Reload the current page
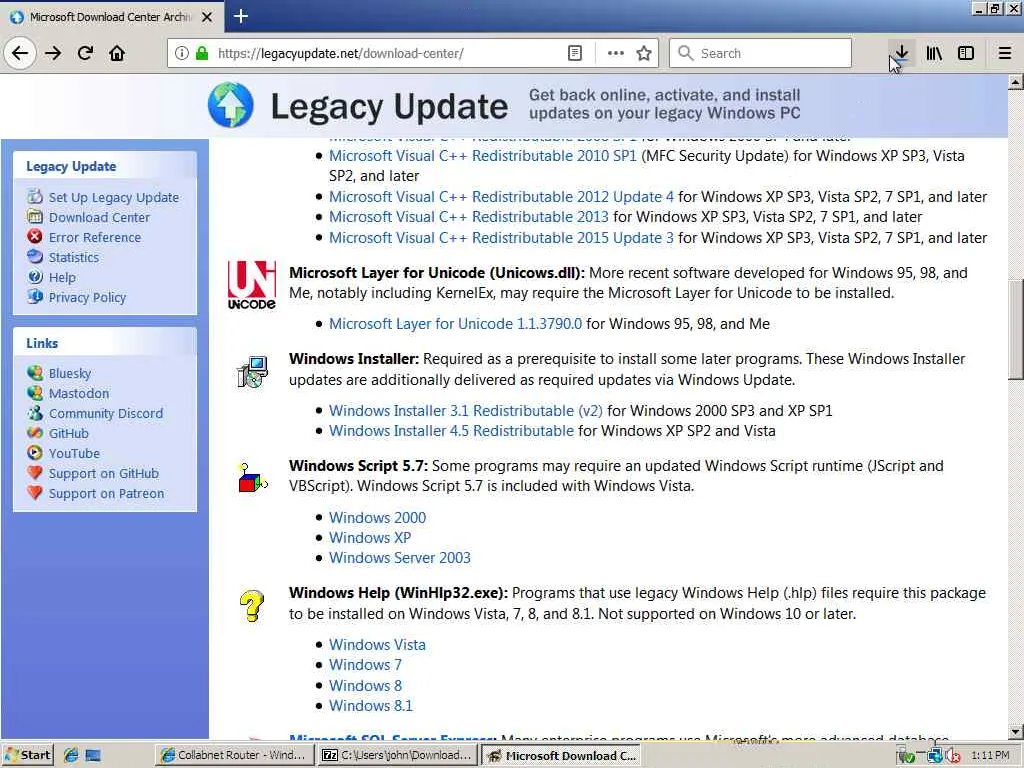The image size is (1024, 768). (86, 53)
